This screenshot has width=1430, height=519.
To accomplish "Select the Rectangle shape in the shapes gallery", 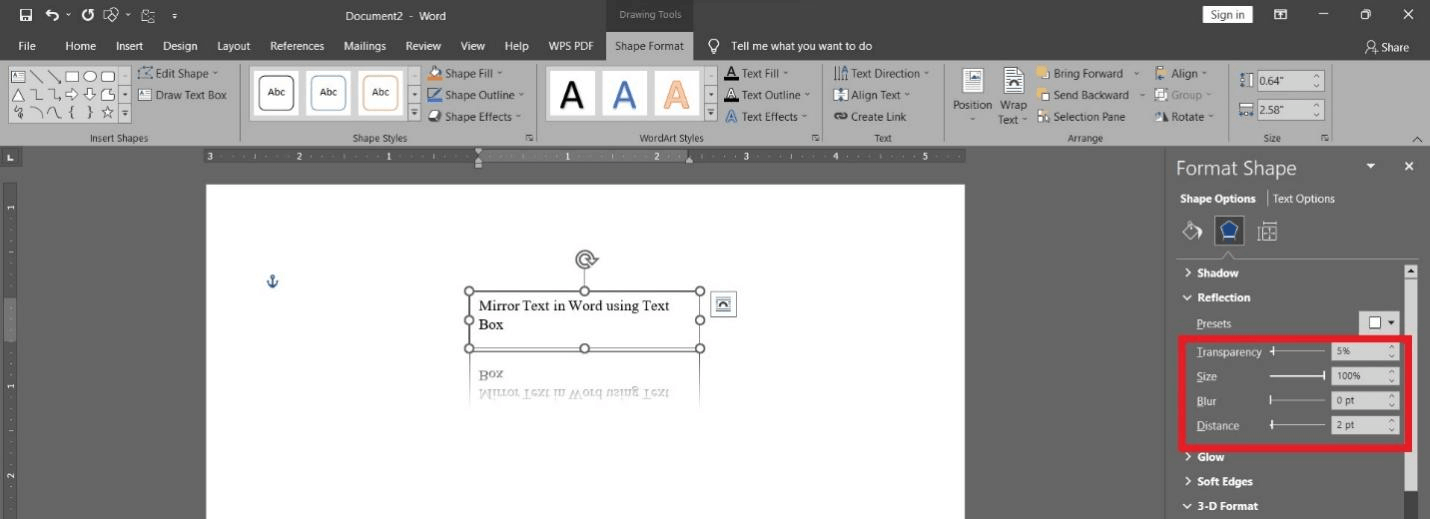I will tap(72, 76).
